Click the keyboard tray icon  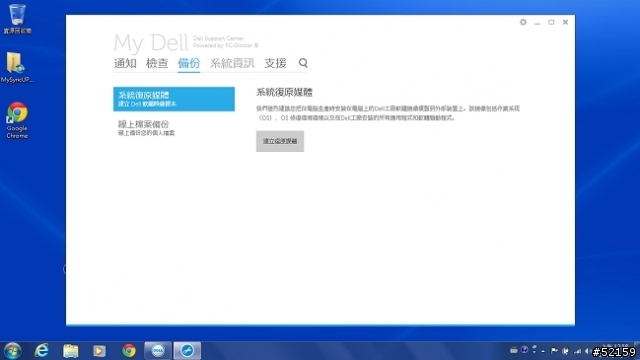coord(513,350)
